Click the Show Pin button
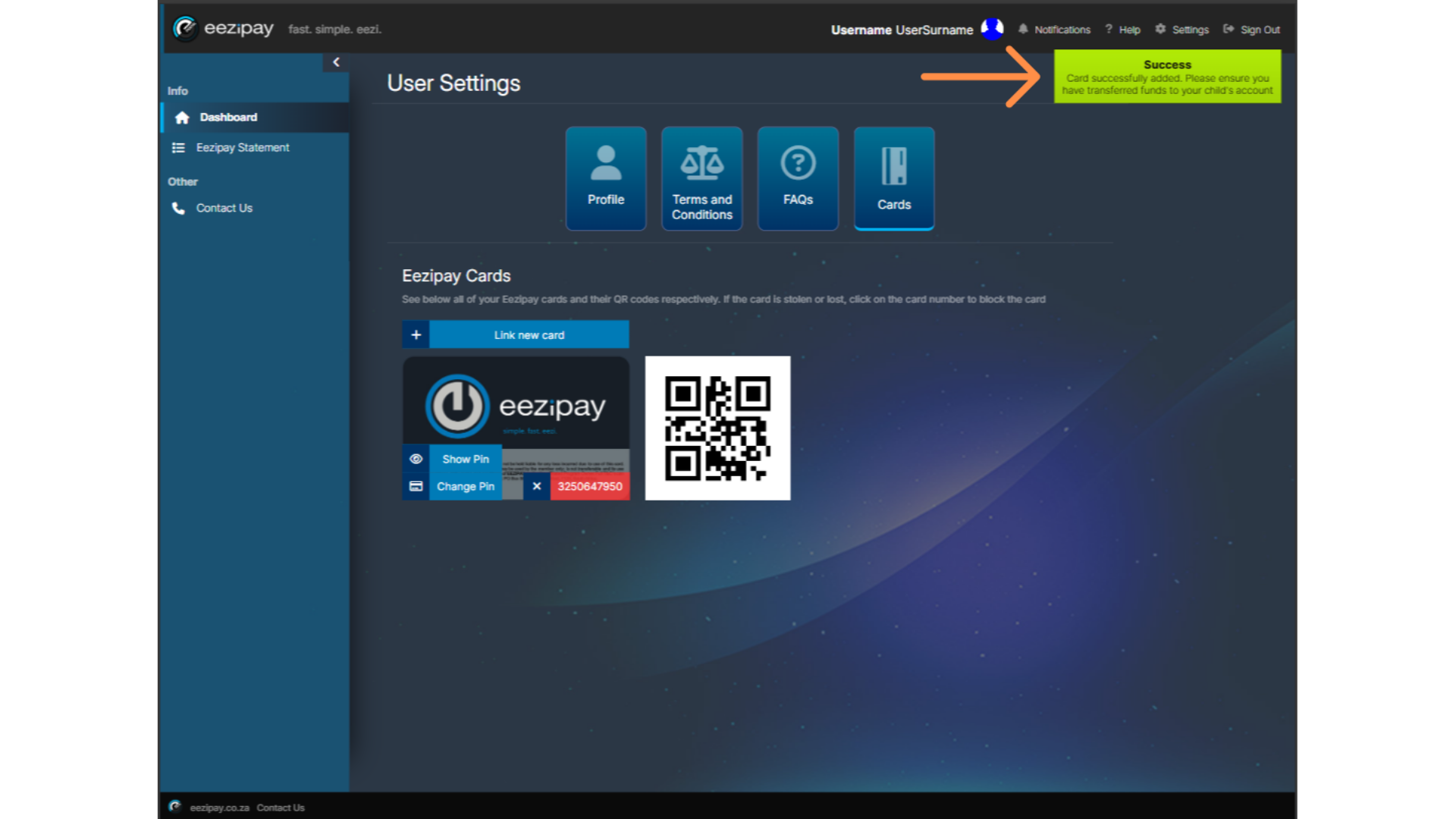1456x819 pixels. click(x=466, y=459)
